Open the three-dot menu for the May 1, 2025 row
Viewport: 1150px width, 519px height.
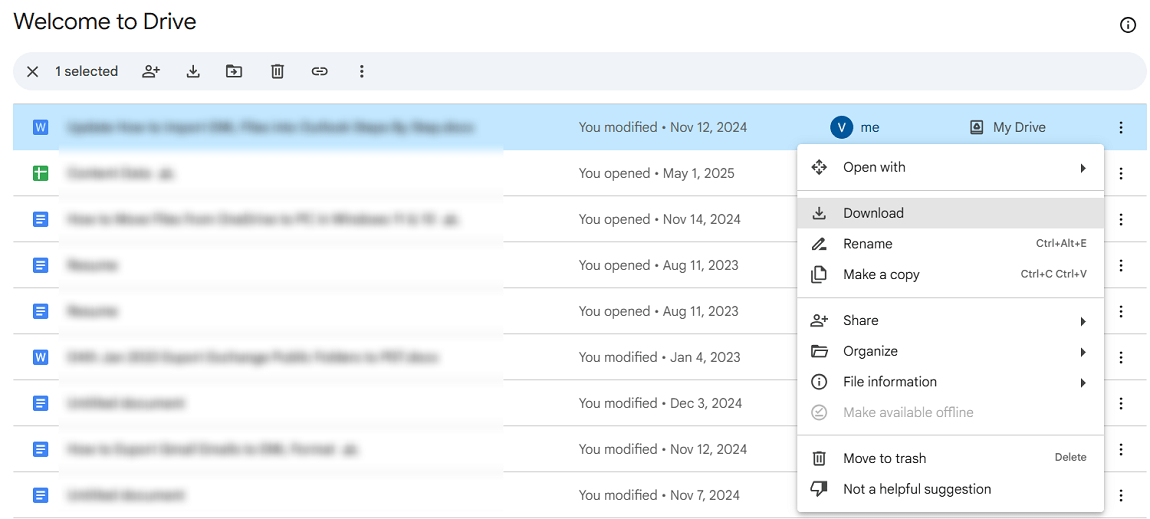click(x=1121, y=174)
